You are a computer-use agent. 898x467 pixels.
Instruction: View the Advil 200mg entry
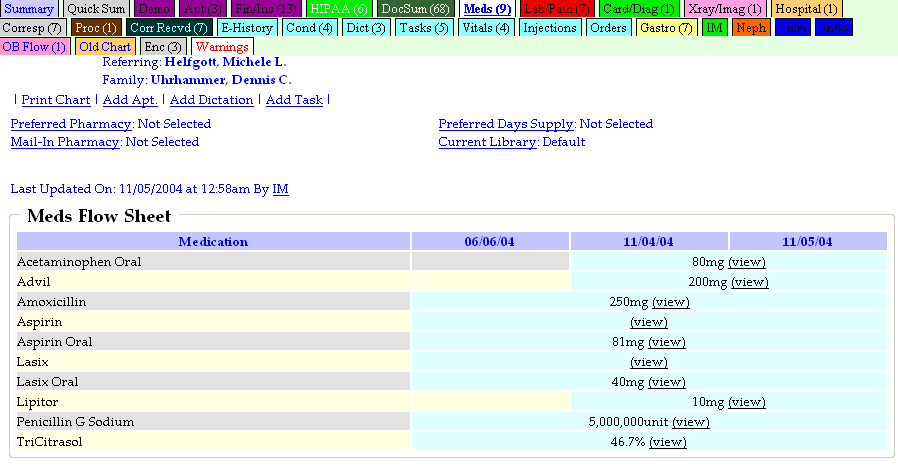(x=750, y=282)
